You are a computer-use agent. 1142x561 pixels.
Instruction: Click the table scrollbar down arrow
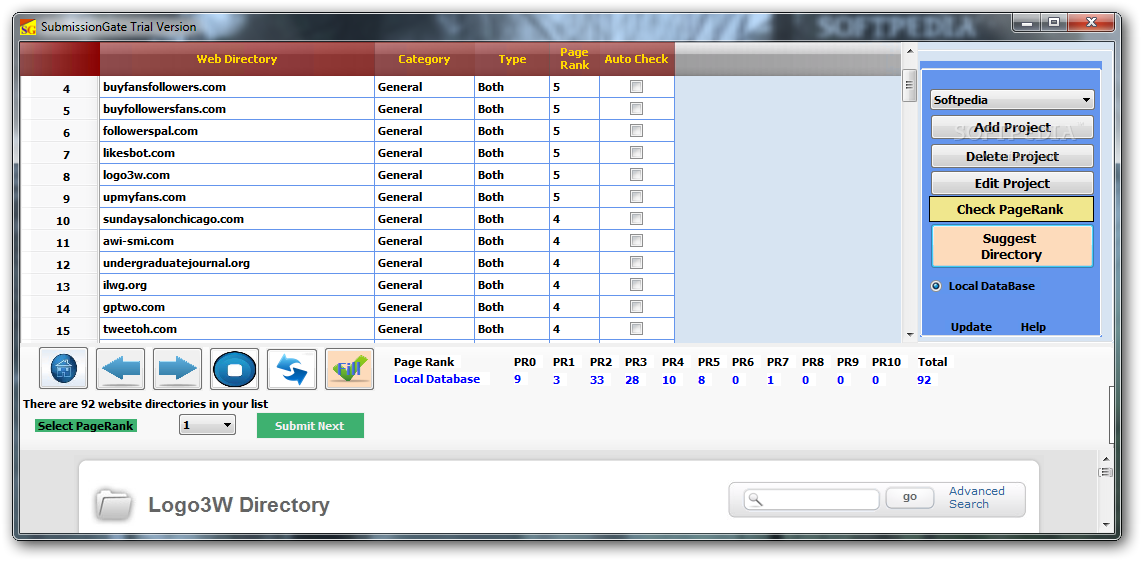909,335
